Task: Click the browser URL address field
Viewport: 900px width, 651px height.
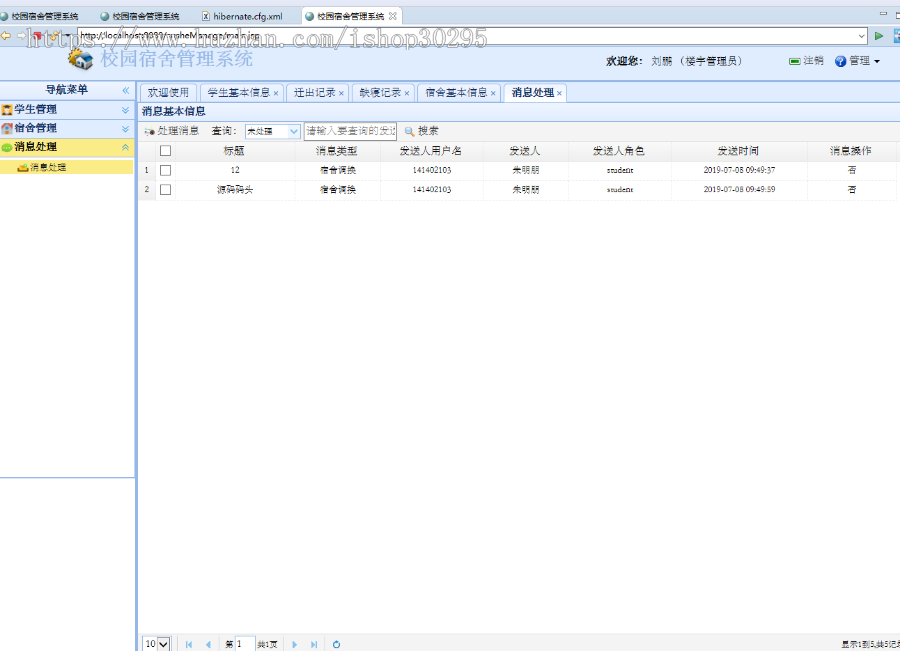Action: (466, 36)
